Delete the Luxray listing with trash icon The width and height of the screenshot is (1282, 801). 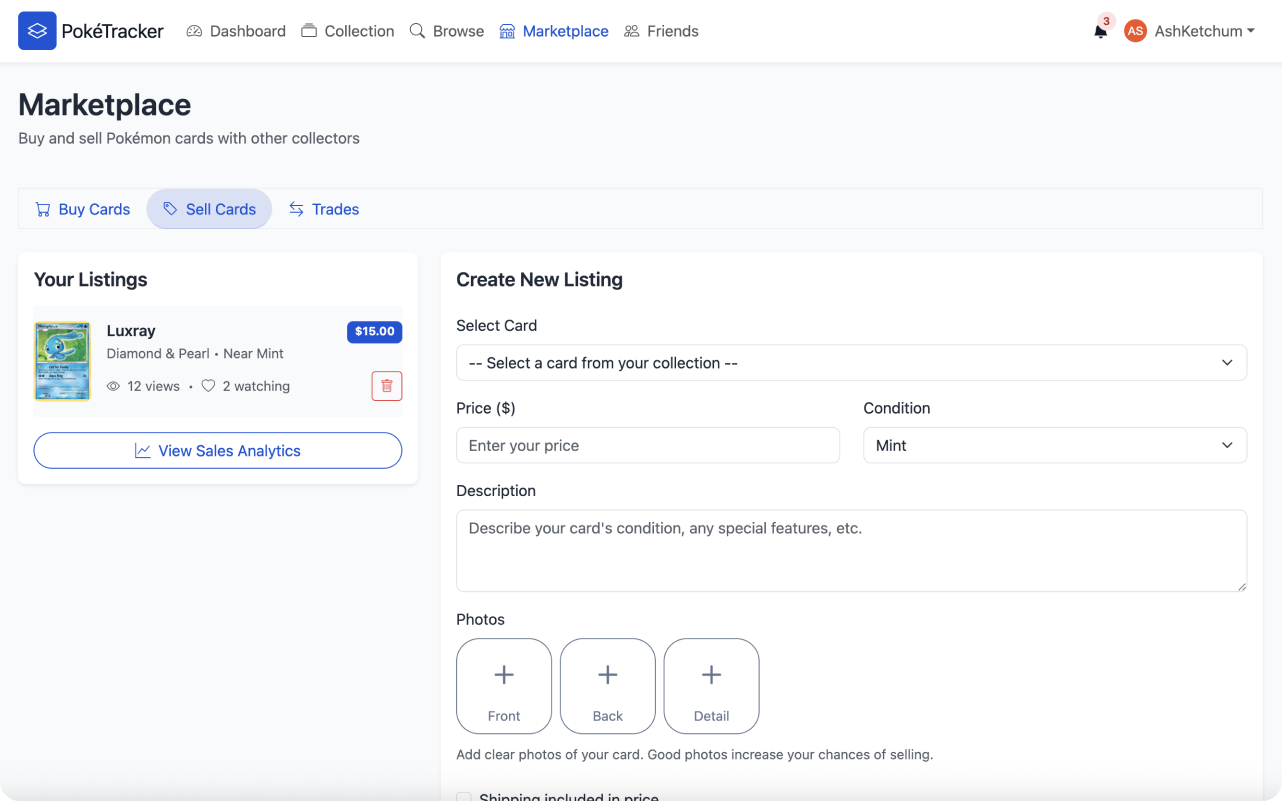(387, 386)
